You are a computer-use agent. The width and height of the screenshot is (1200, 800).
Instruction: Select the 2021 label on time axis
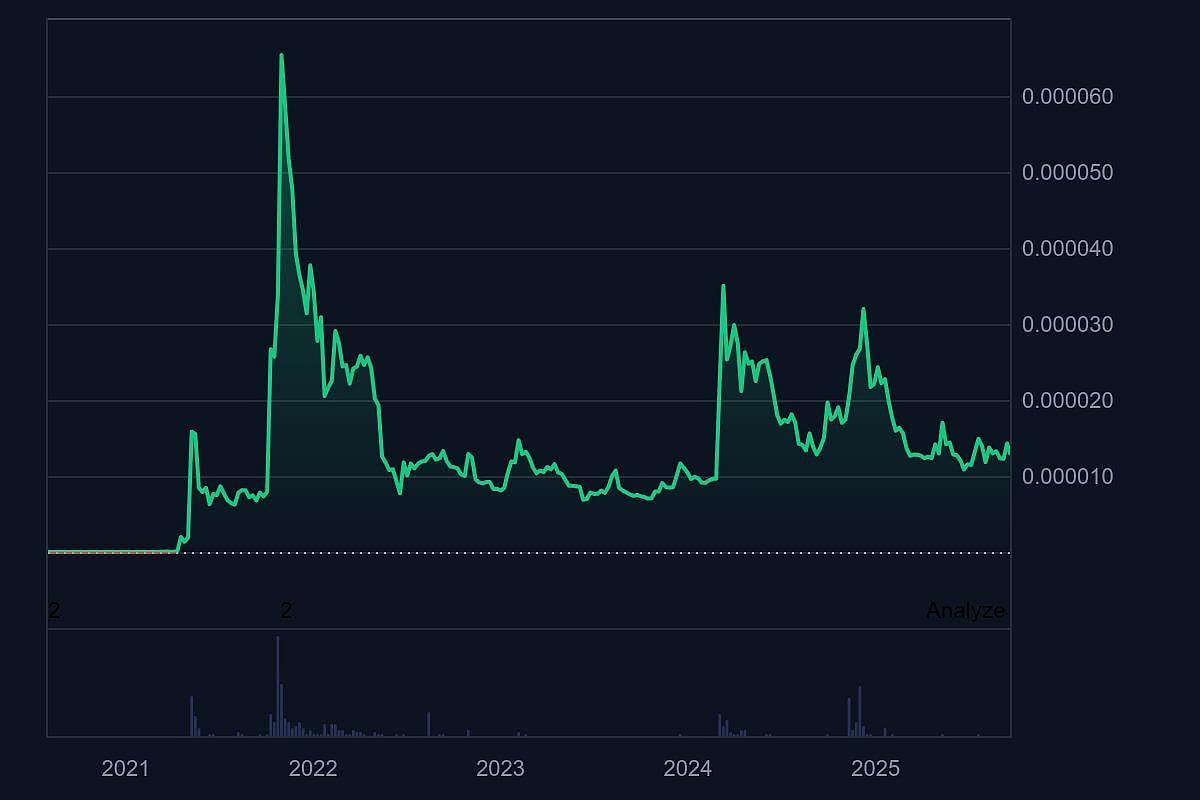click(125, 769)
